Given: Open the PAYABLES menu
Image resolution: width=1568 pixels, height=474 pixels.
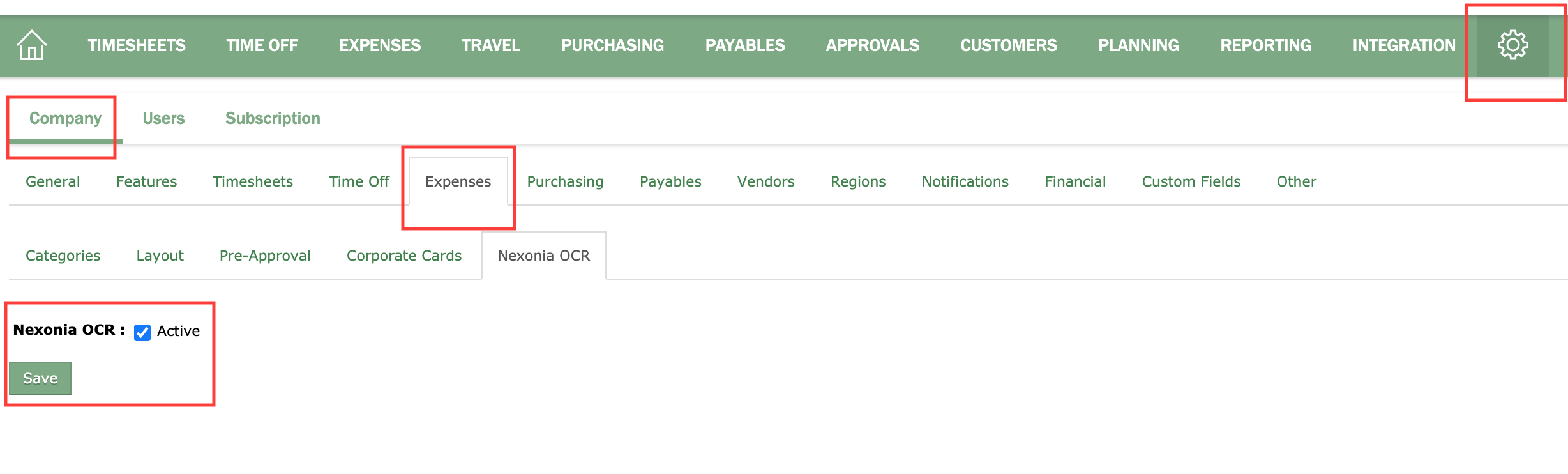Looking at the screenshot, I should [x=745, y=45].
